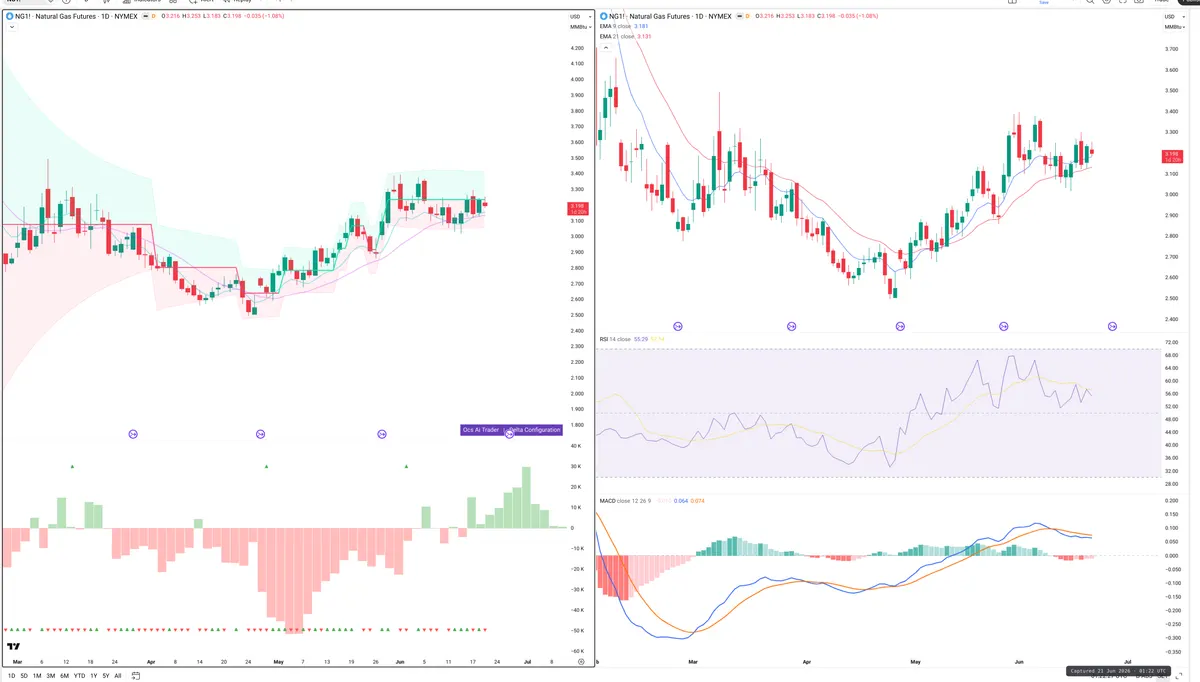The image size is (1200, 682).
Task: Open the second event marker on right chart
Action: [792, 326]
